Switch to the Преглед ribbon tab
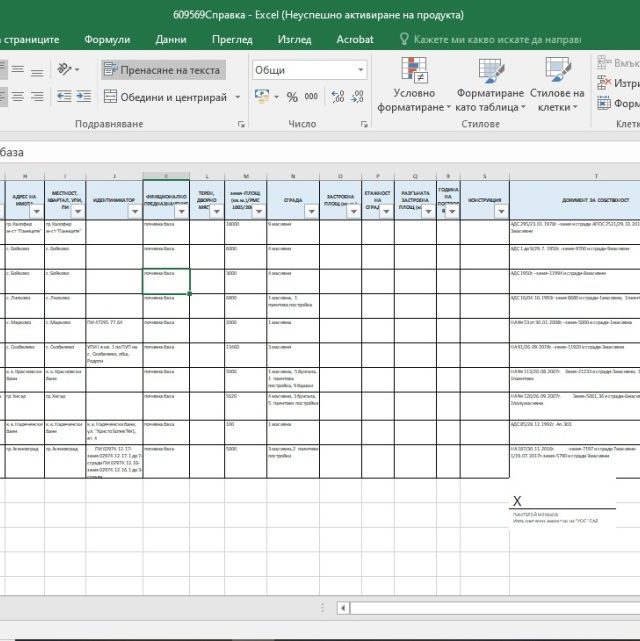The image size is (640, 641). pyautogui.click(x=232, y=39)
